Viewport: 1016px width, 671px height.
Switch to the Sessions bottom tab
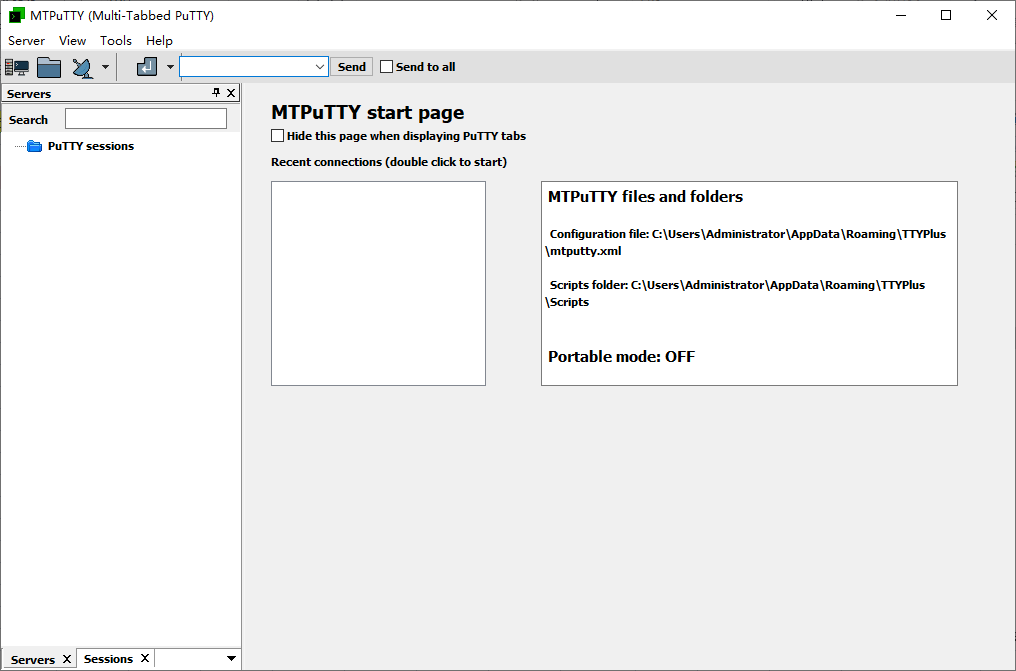pyautogui.click(x=108, y=659)
